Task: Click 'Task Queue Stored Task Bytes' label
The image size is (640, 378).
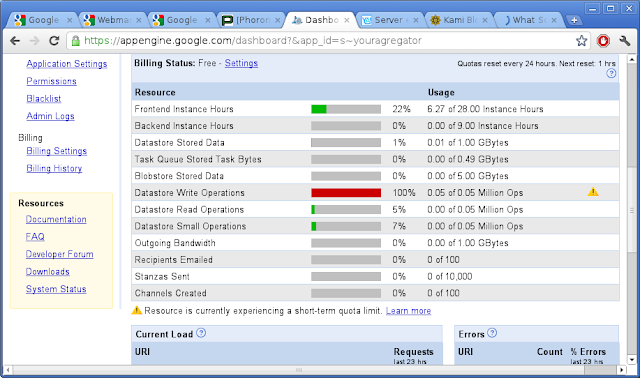Action: click(x=198, y=159)
